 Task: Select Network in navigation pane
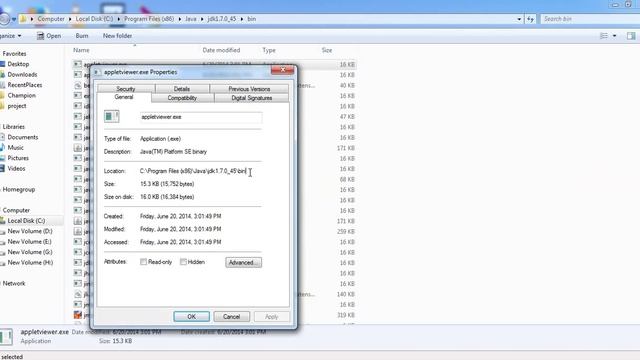click(x=13, y=283)
